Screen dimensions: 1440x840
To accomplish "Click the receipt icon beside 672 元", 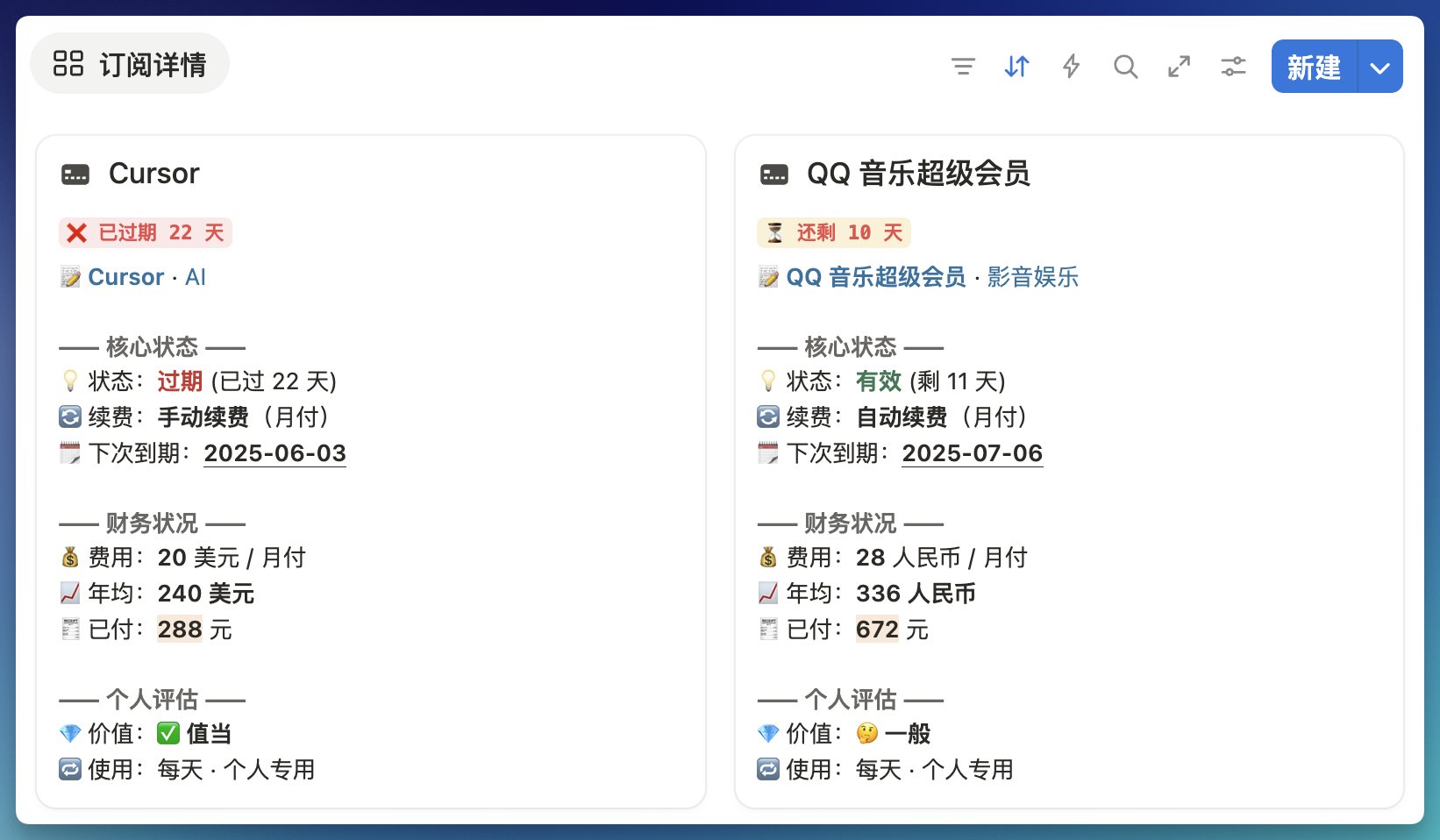I will click(x=768, y=629).
